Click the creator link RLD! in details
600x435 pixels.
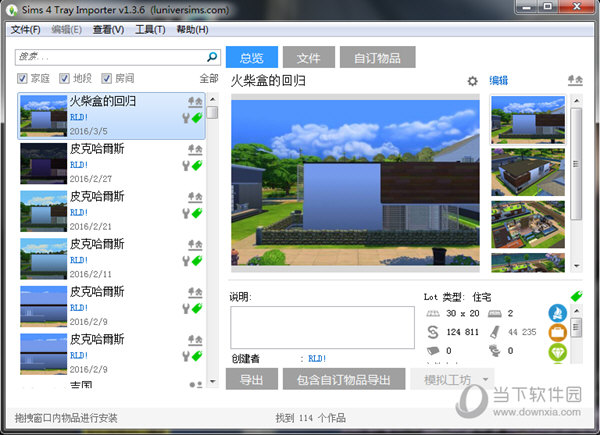click(x=317, y=358)
